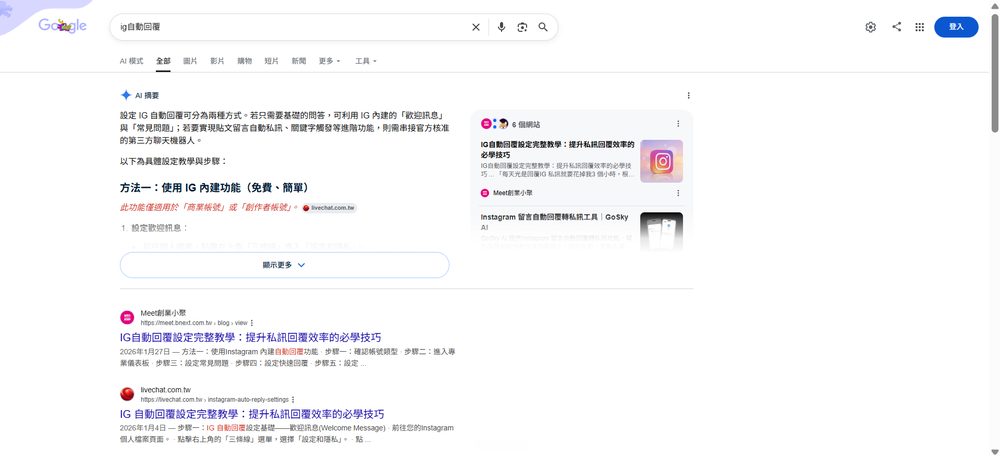Image resolution: width=1000 pixels, height=456 pixels.
Task: Click heading 方法一：使用 IG 內建功能
Action: pos(214,188)
